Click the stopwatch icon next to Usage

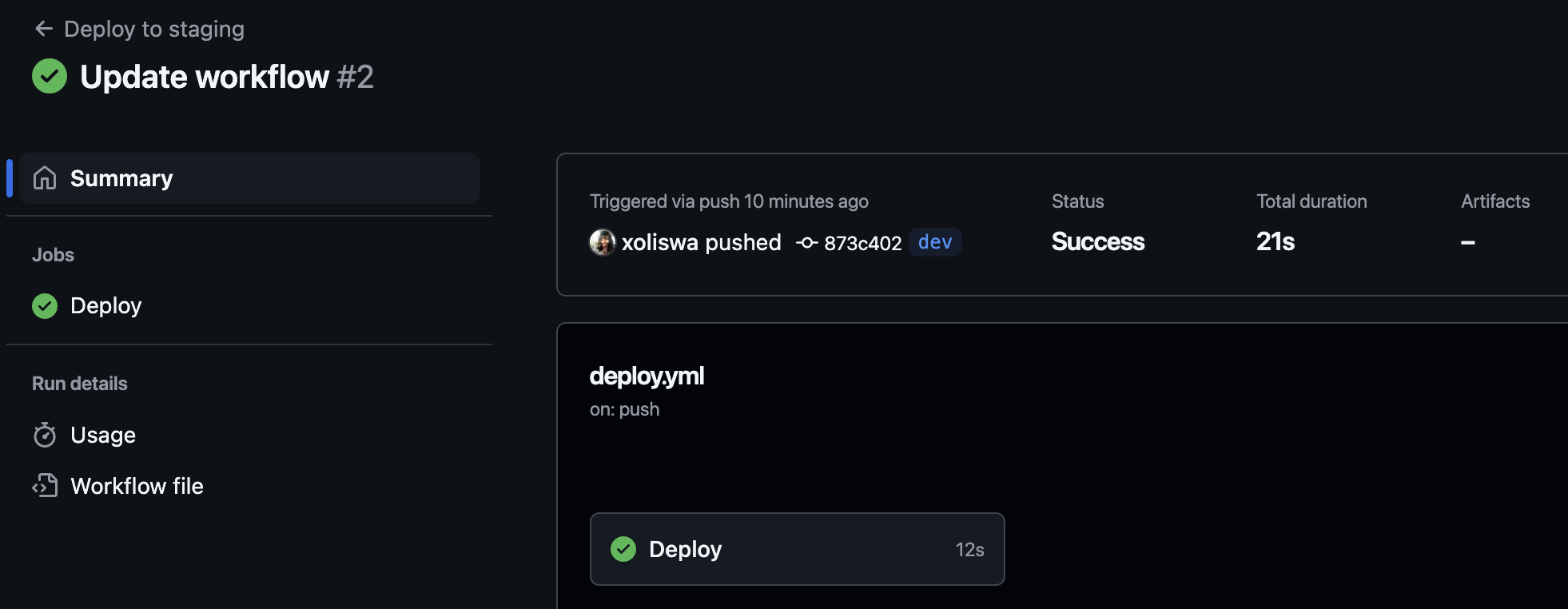[x=45, y=435]
